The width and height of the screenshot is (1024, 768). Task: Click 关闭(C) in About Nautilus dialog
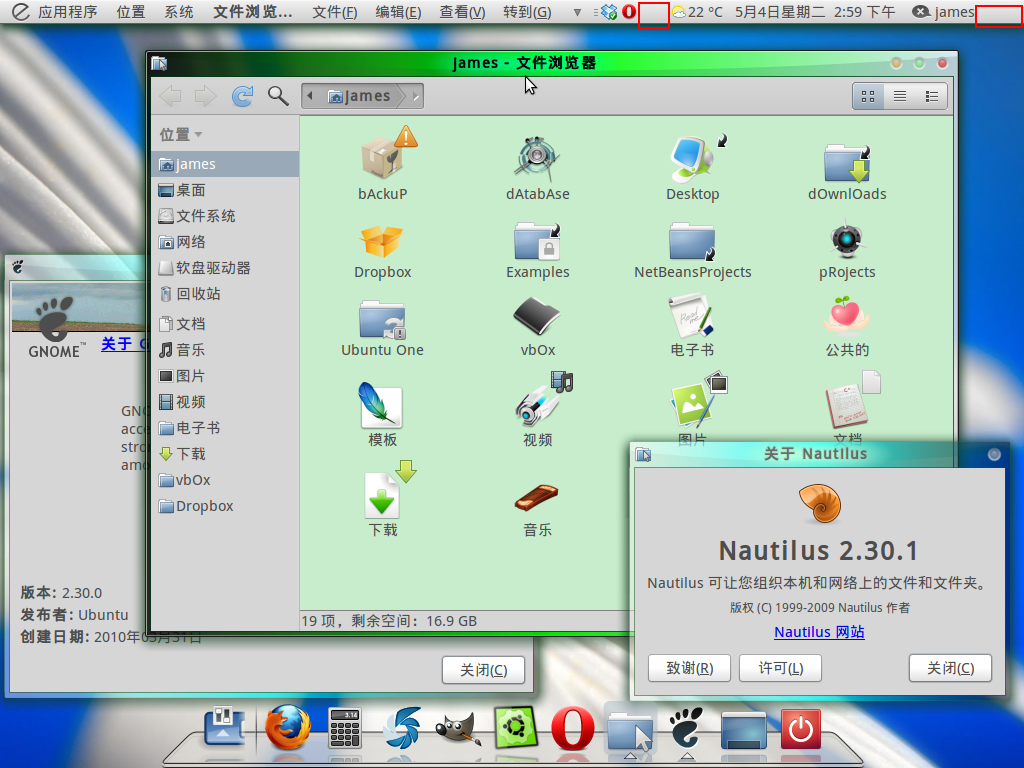click(950, 668)
